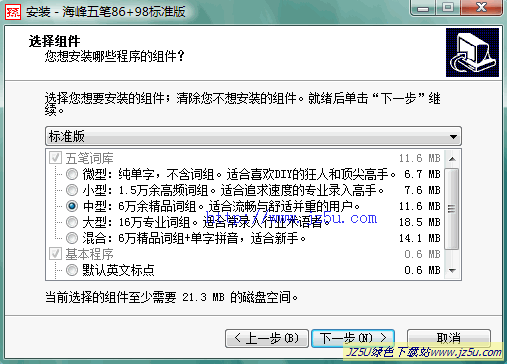Click the component list scroll down arrow
This screenshot has width=507, height=364.
click(x=452, y=270)
